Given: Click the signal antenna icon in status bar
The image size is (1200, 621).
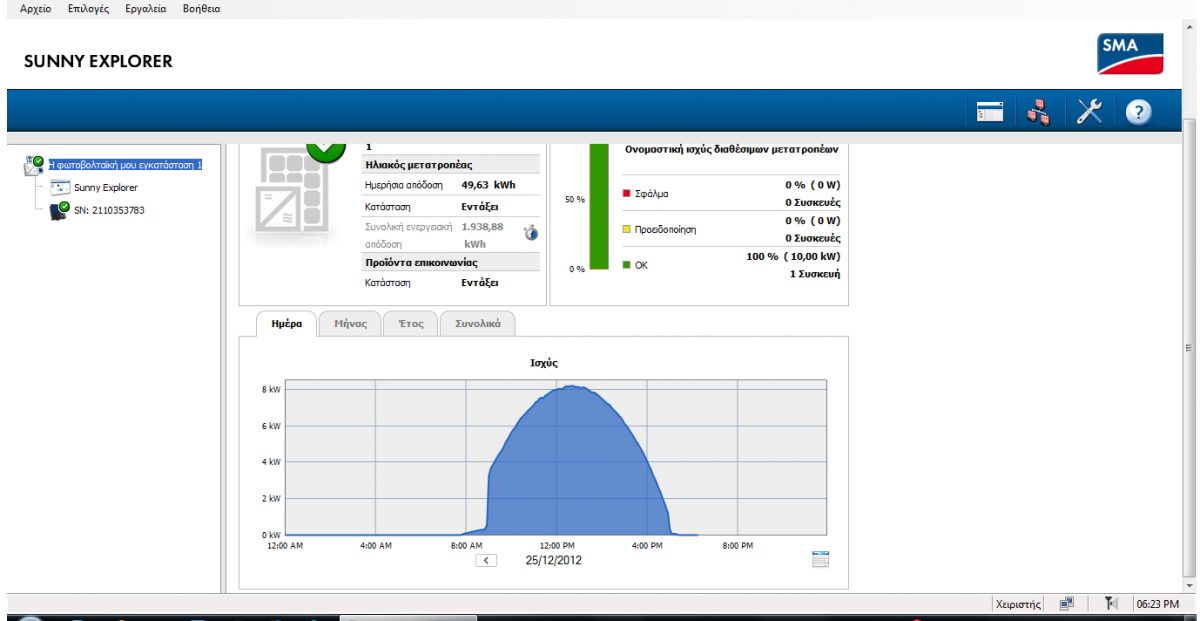Looking at the screenshot, I should pyautogui.click(x=1110, y=603).
